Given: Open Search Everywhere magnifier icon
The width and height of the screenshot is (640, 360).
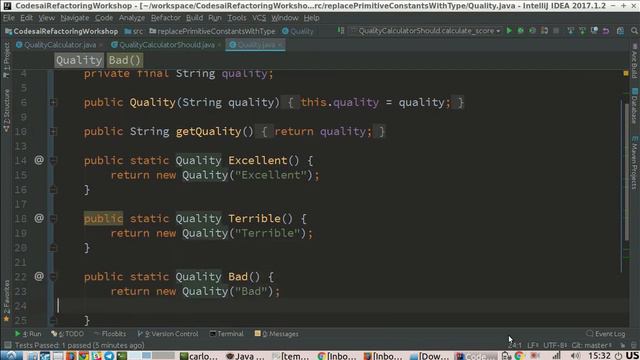Looking at the screenshot, I should tap(634, 31).
